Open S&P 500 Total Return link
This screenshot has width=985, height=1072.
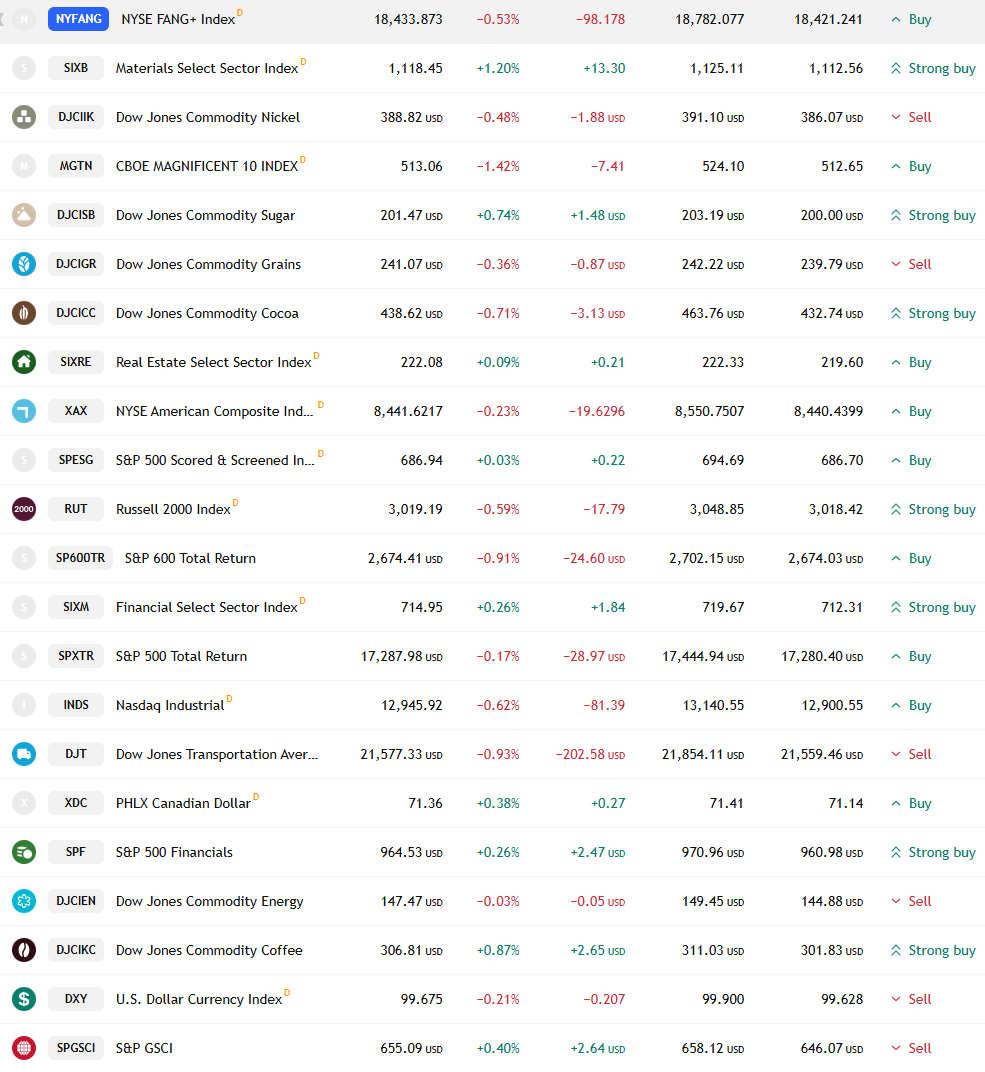pyautogui.click(x=181, y=656)
